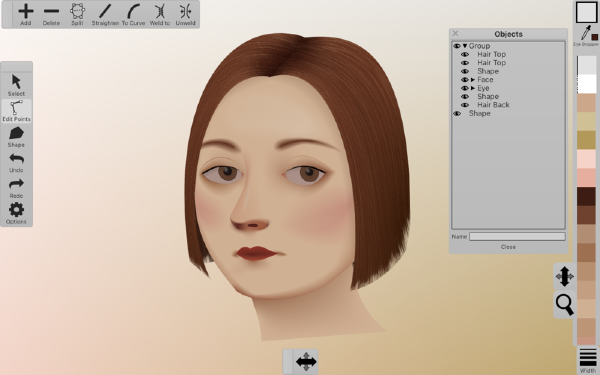
Task: Choose the salmon pink palette swatch
Action: [x=587, y=178]
